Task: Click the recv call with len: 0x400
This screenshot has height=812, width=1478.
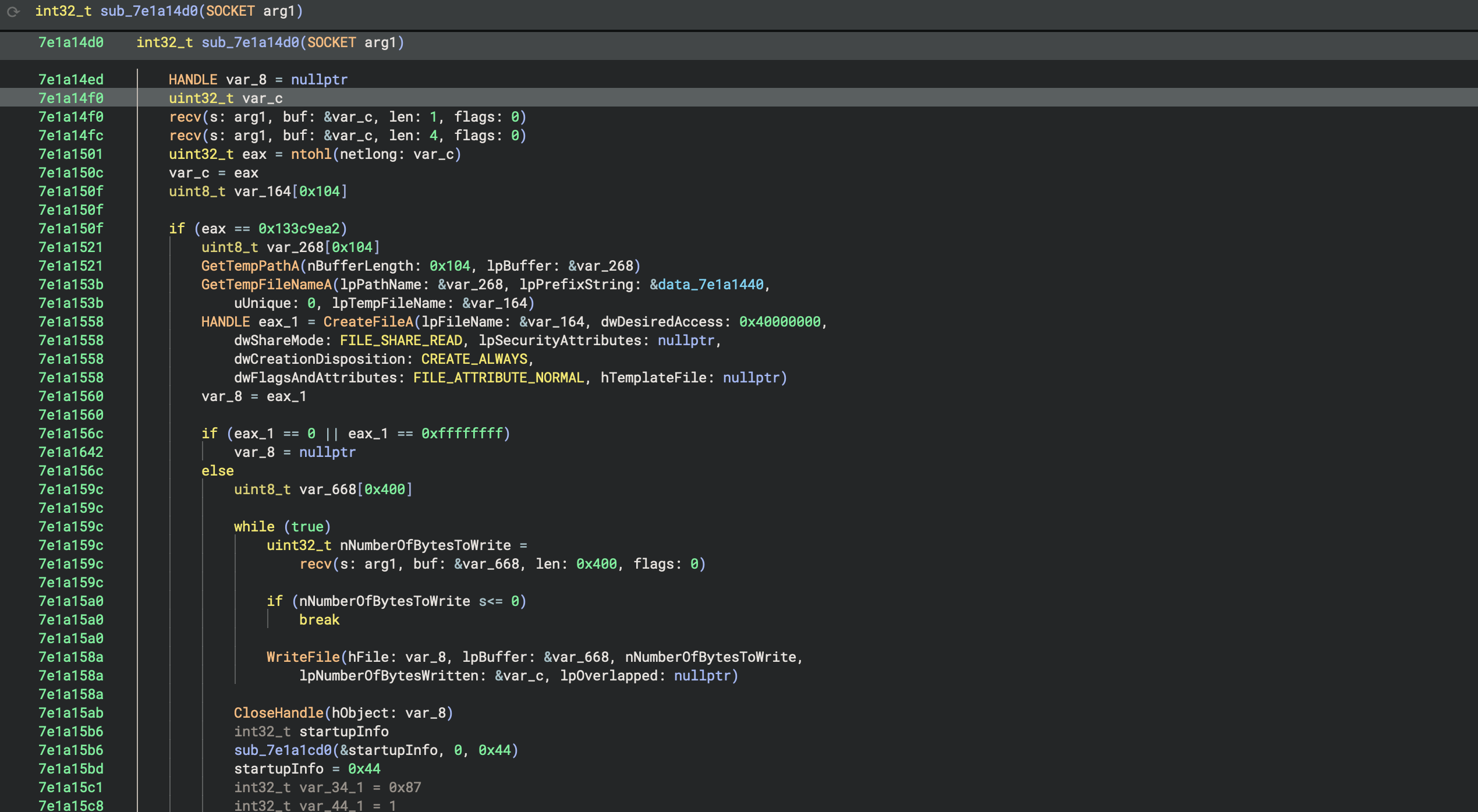Action: (502, 564)
